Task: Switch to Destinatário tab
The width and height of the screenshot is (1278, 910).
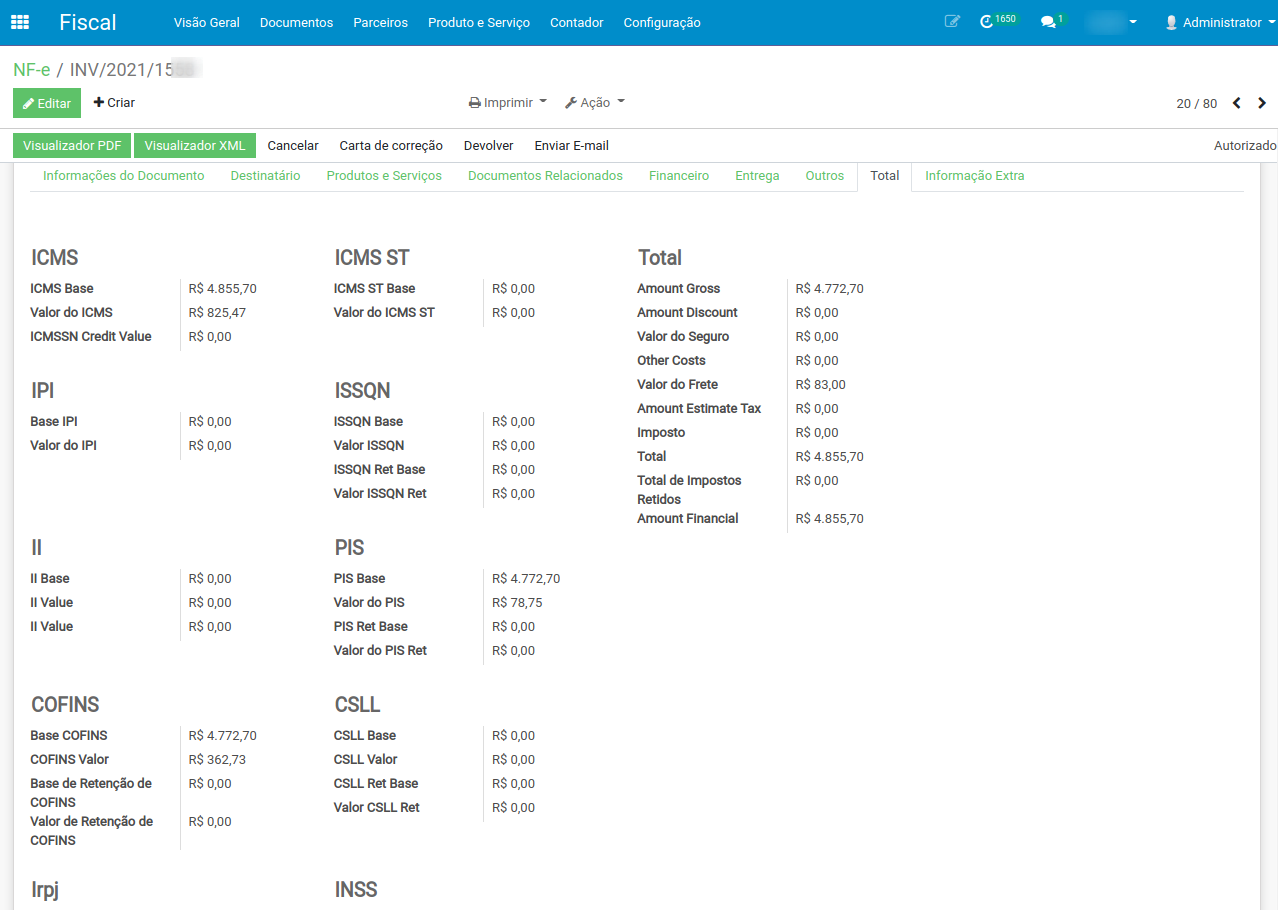Action: click(265, 176)
